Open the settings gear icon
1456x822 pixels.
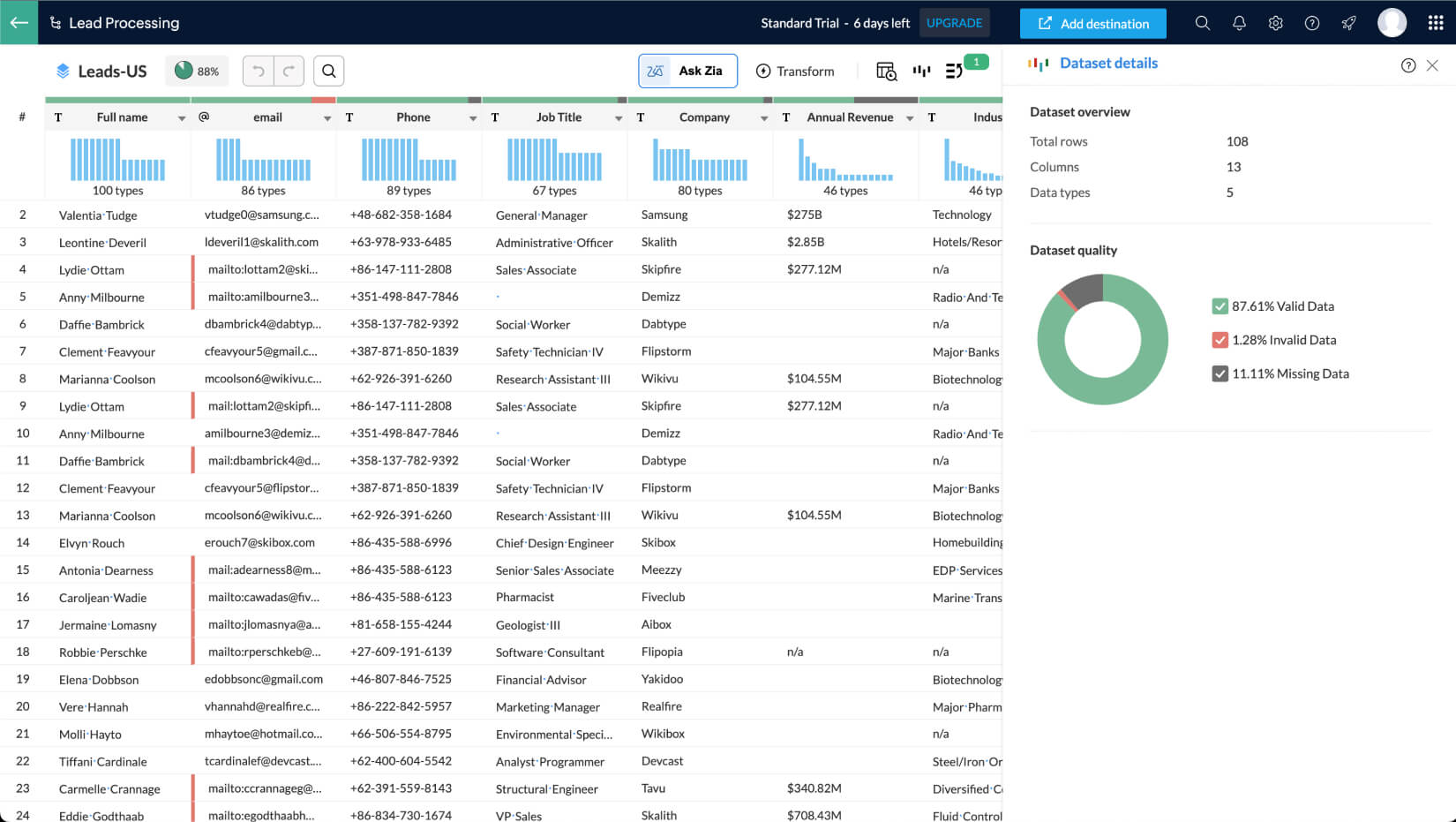coord(1275,23)
